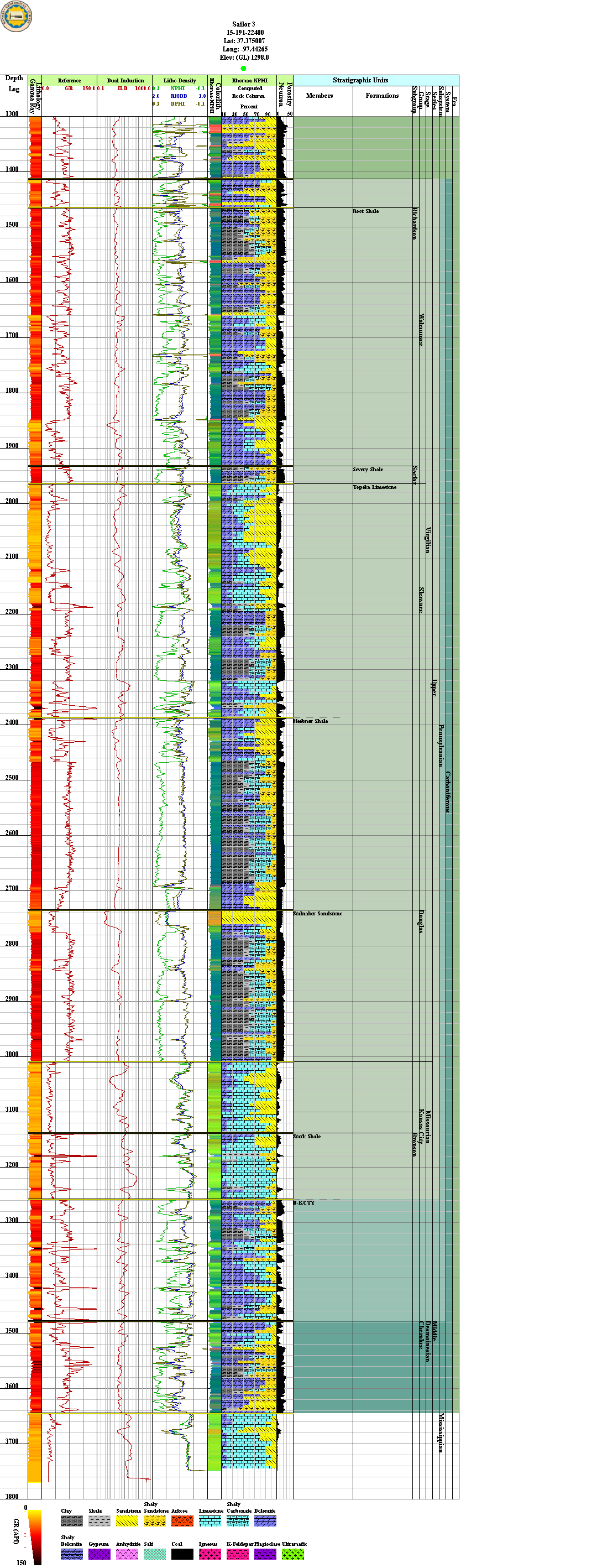Image resolution: width=597 pixels, height=1568 pixels.
Task: Click the Sandstone legend pattern swatch
Action: point(127,1520)
